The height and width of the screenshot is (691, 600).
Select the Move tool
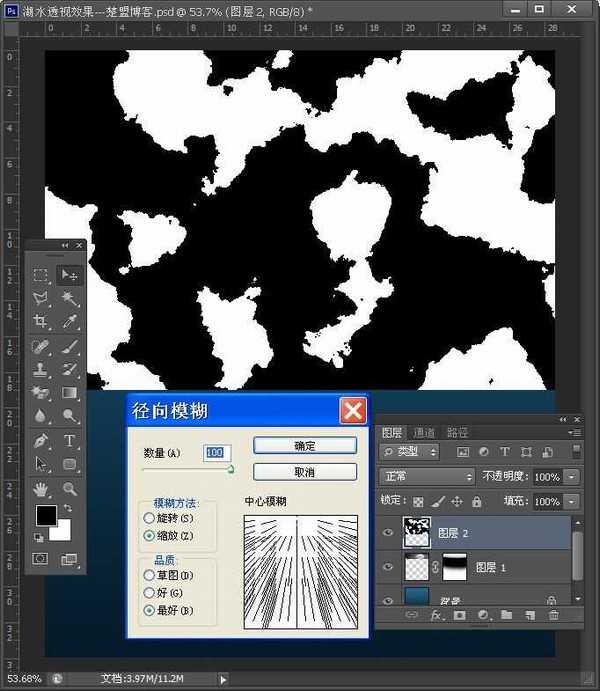[70, 274]
